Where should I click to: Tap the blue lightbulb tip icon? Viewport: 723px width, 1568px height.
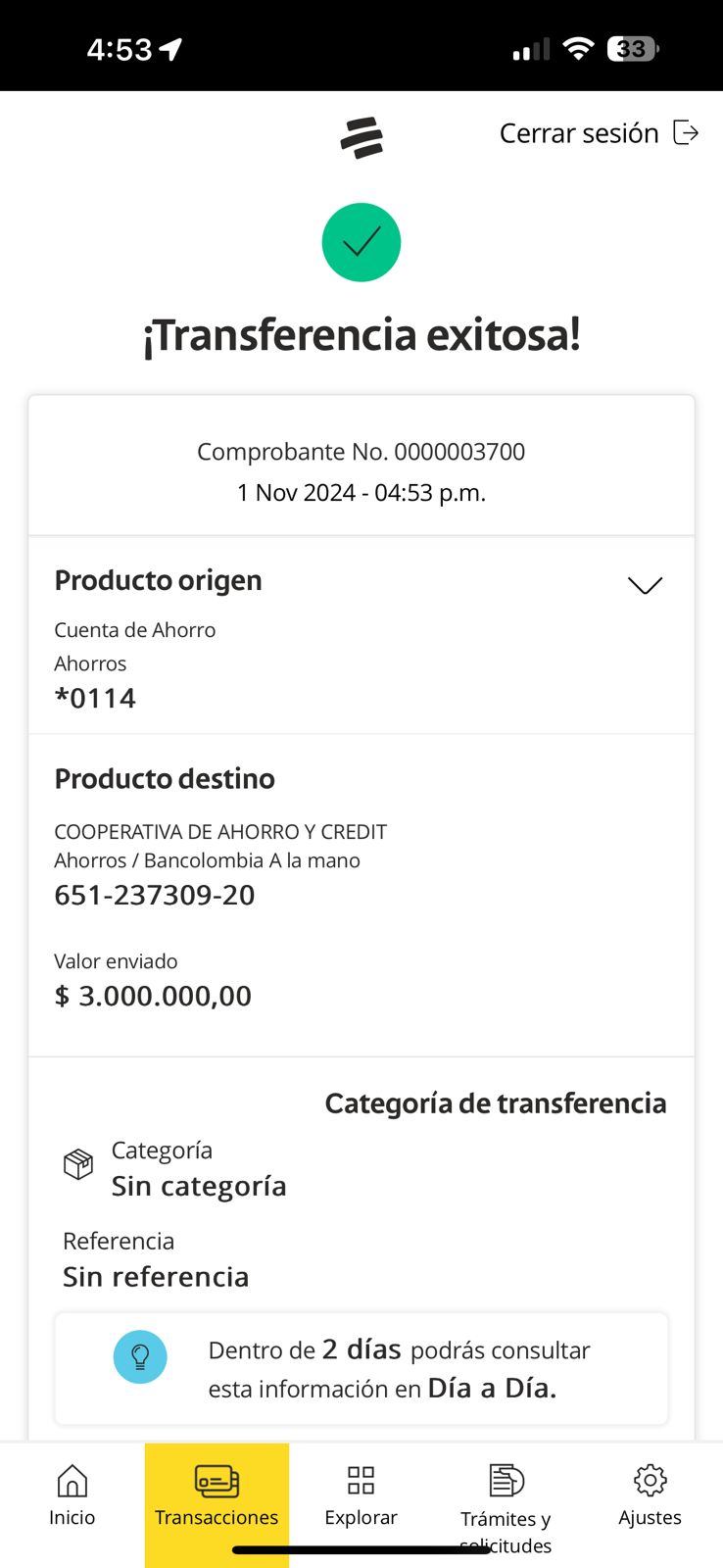tap(140, 1356)
